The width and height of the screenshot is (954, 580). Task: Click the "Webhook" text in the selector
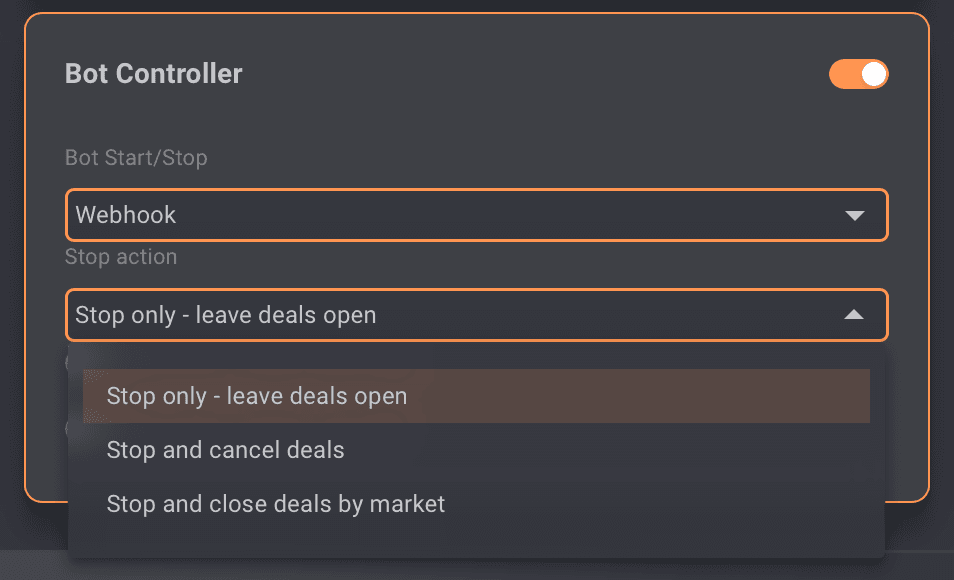pyautogui.click(x=126, y=215)
